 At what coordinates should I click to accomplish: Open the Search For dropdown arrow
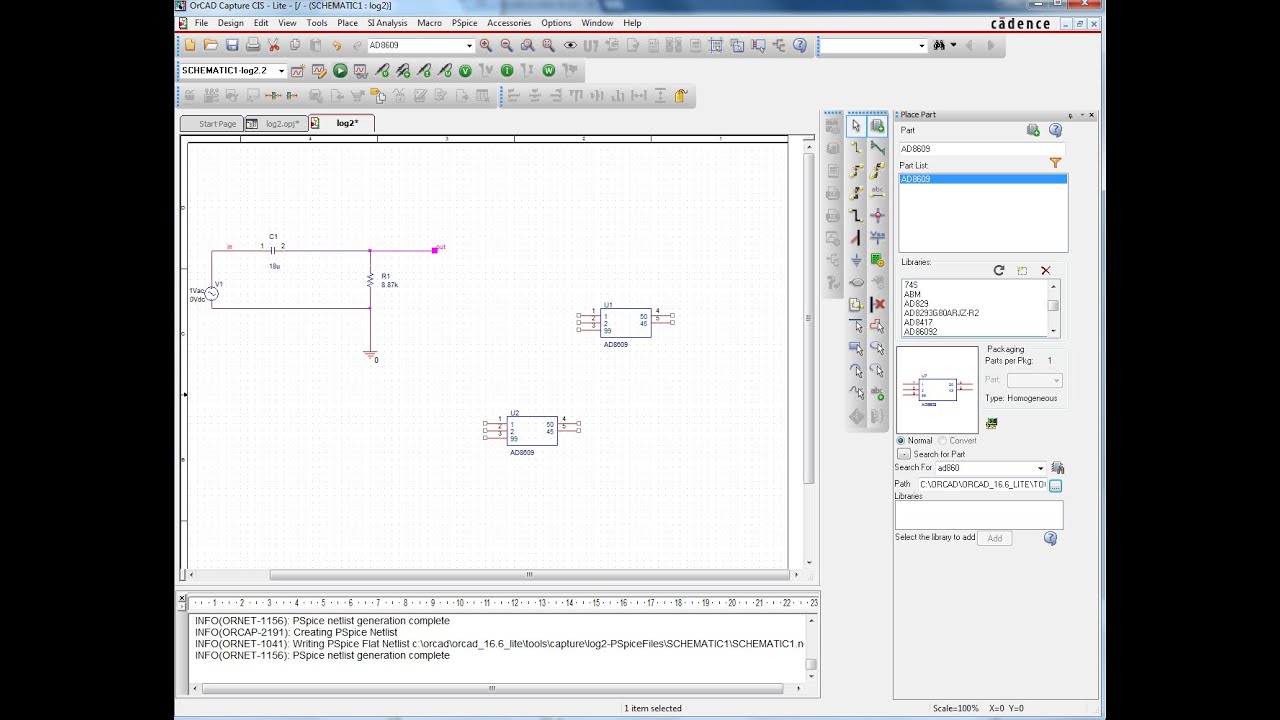(1040, 468)
